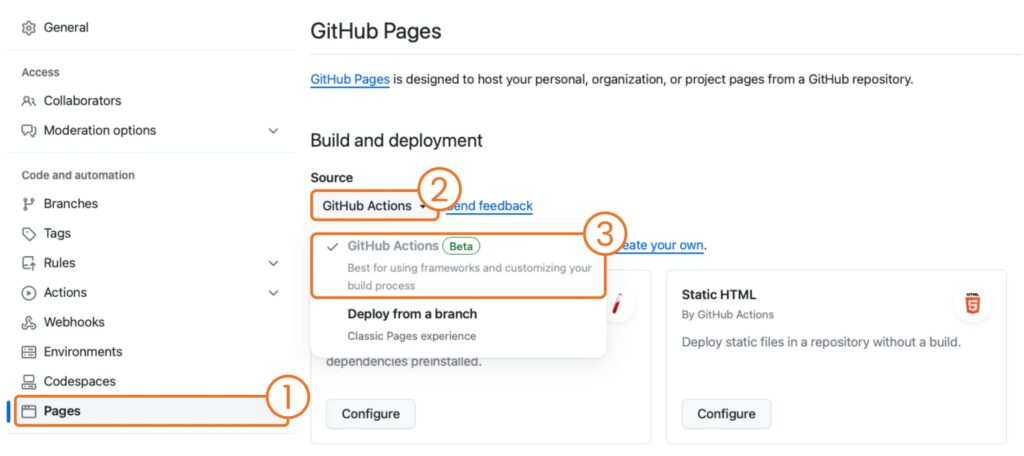Click the Pages browser icon
Screen dimensions: 1024x456
29,412
